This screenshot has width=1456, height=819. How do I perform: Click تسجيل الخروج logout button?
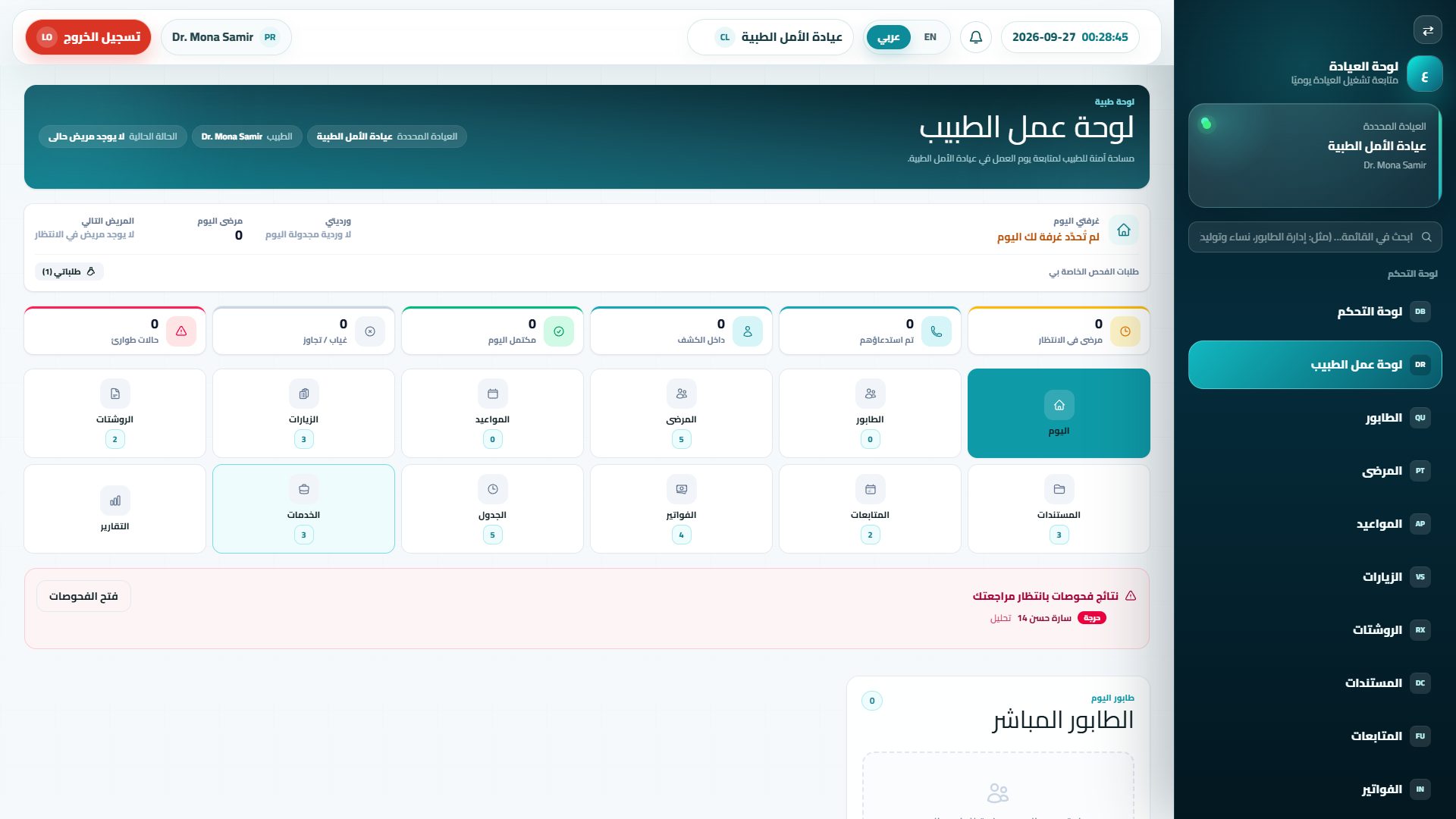point(88,37)
